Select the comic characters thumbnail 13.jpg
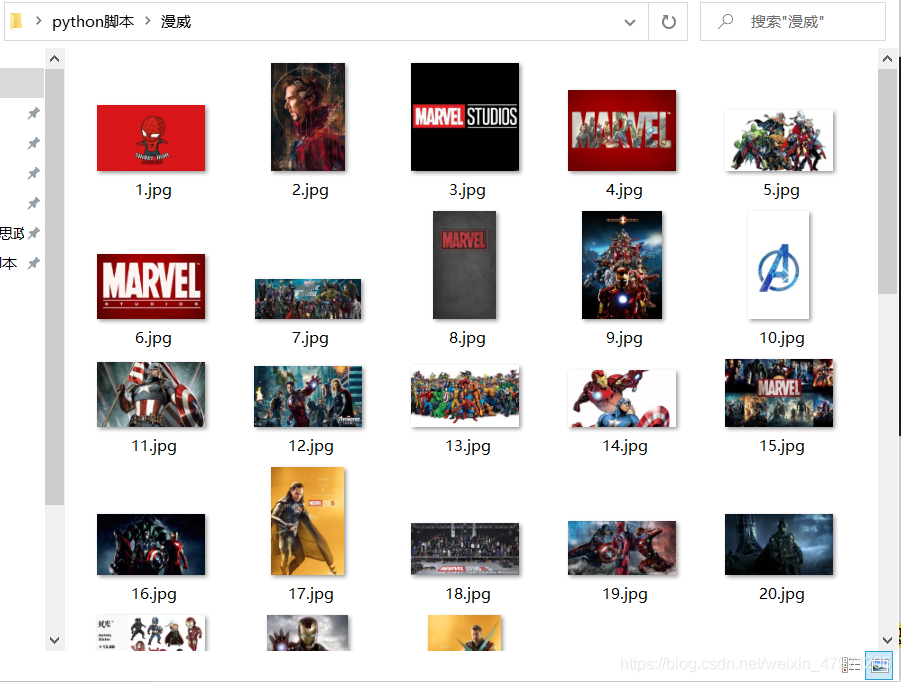The image size is (901, 682). [x=465, y=396]
